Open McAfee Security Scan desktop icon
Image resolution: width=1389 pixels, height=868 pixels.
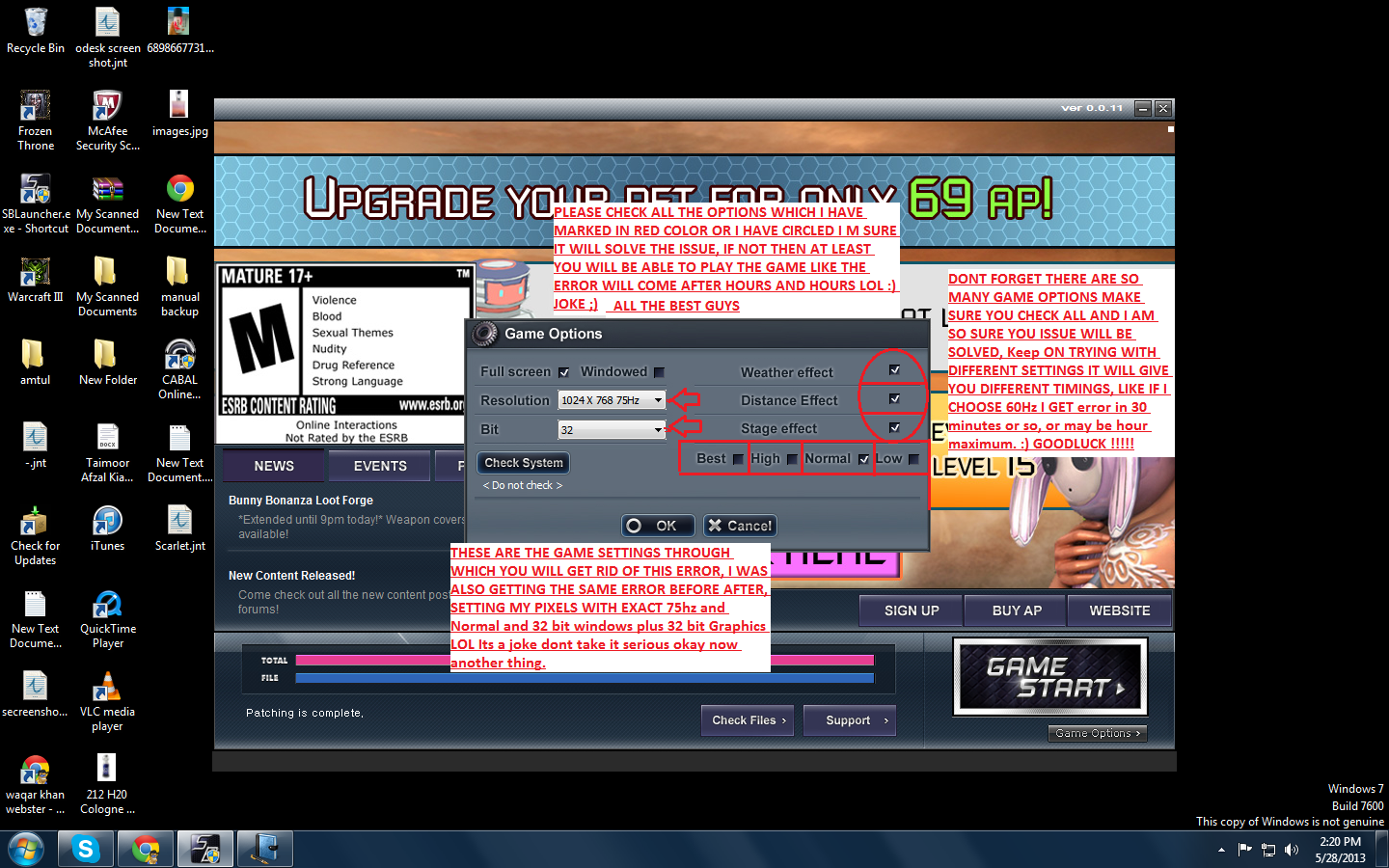(108, 121)
